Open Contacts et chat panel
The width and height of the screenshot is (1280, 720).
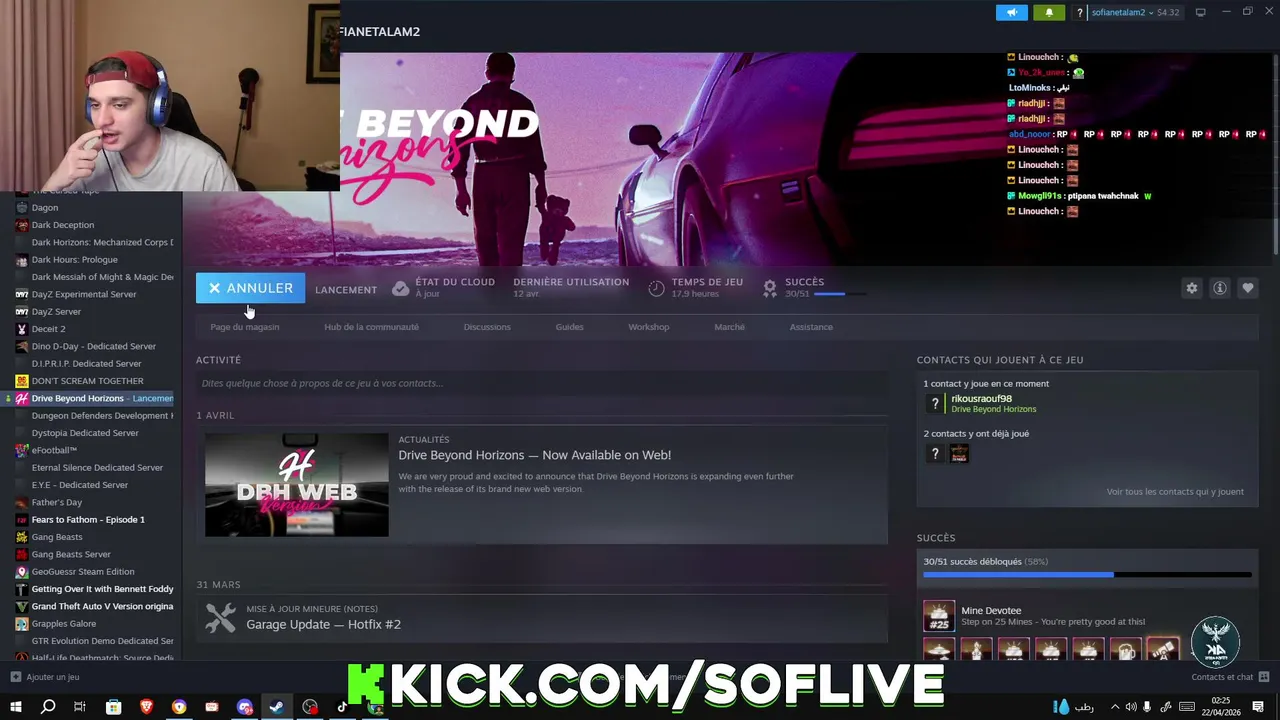[1230, 677]
